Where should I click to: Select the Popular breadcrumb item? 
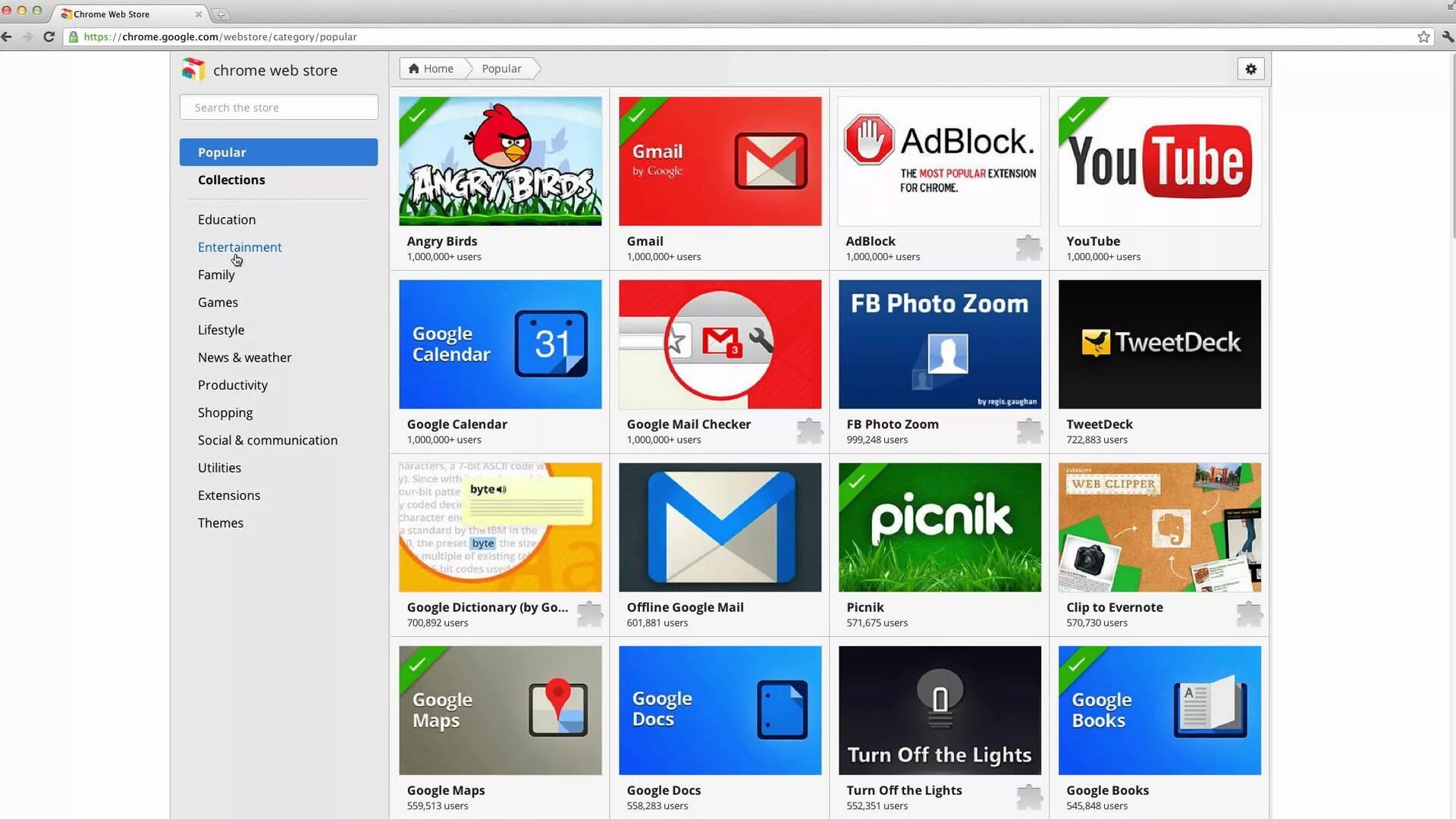(x=501, y=69)
